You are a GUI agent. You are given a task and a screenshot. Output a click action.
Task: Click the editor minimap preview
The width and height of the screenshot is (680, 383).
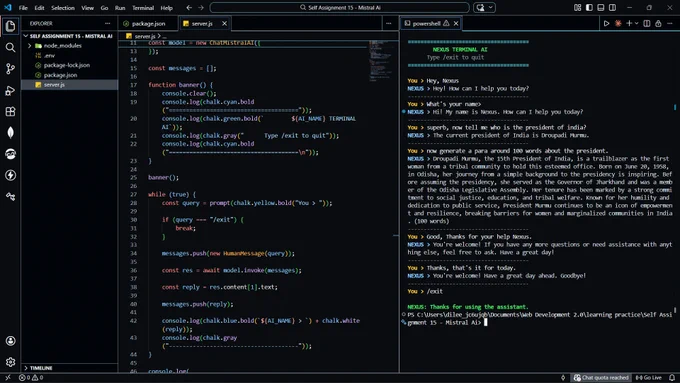point(380,61)
